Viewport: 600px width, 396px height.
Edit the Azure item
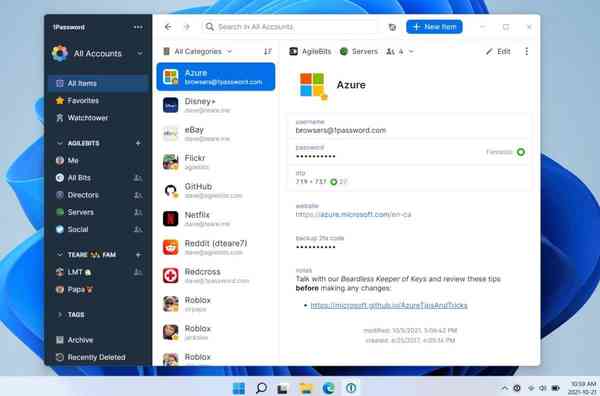tap(498, 51)
